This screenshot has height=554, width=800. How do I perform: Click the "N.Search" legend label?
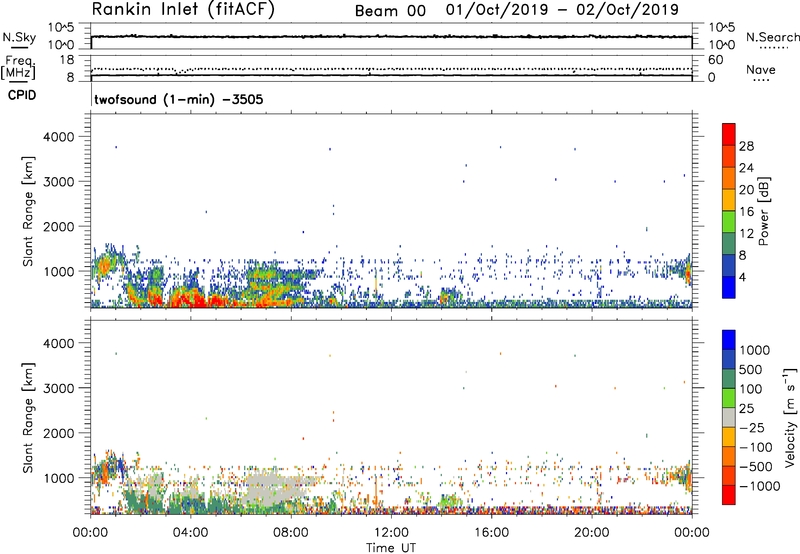[x=772, y=37]
